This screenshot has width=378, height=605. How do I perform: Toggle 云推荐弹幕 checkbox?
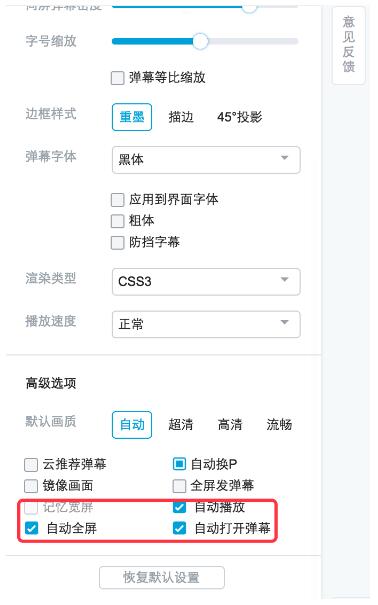point(31,464)
